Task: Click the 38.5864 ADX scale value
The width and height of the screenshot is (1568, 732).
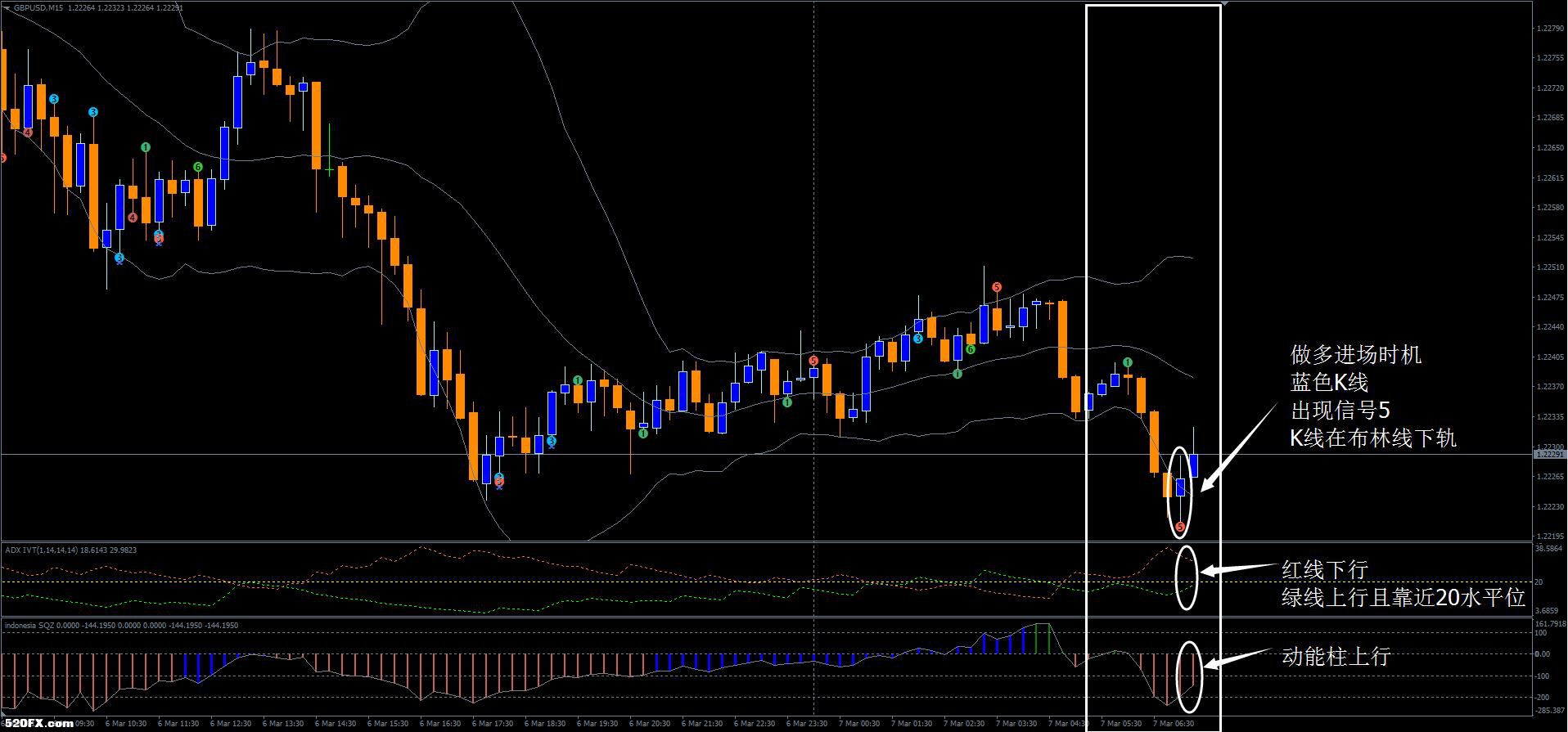Action: click(1548, 550)
